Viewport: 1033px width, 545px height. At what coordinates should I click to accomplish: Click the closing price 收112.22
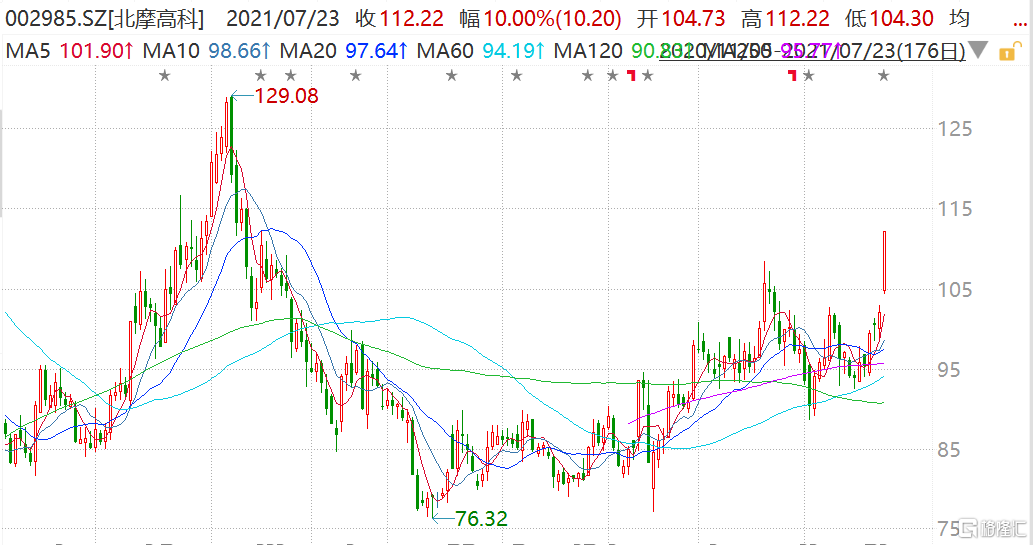[400, 18]
